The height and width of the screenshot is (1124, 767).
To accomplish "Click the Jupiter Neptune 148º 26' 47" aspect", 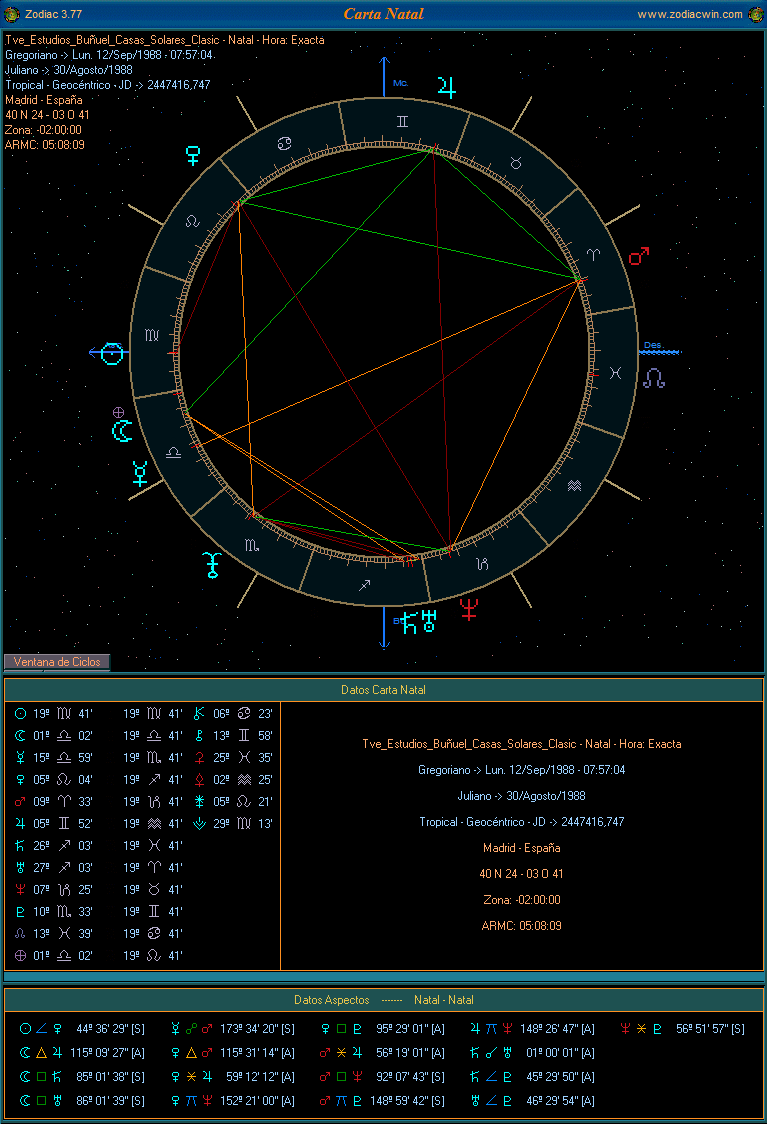I will pyautogui.click(x=532, y=1029).
